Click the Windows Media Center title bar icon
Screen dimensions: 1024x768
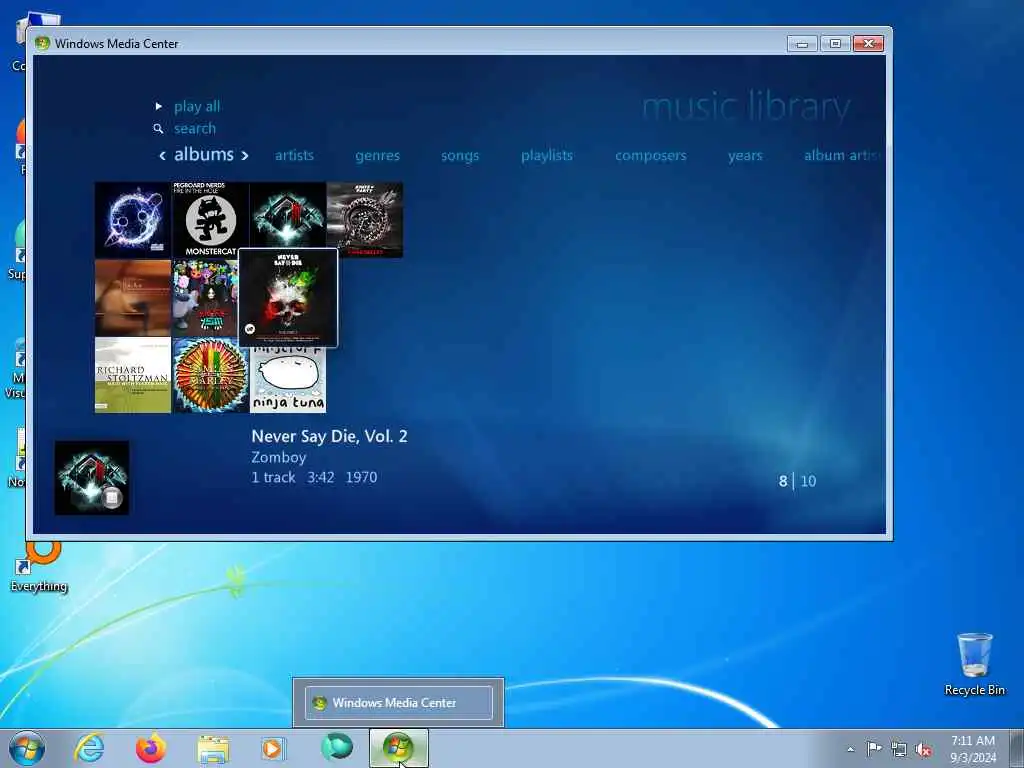[42, 44]
